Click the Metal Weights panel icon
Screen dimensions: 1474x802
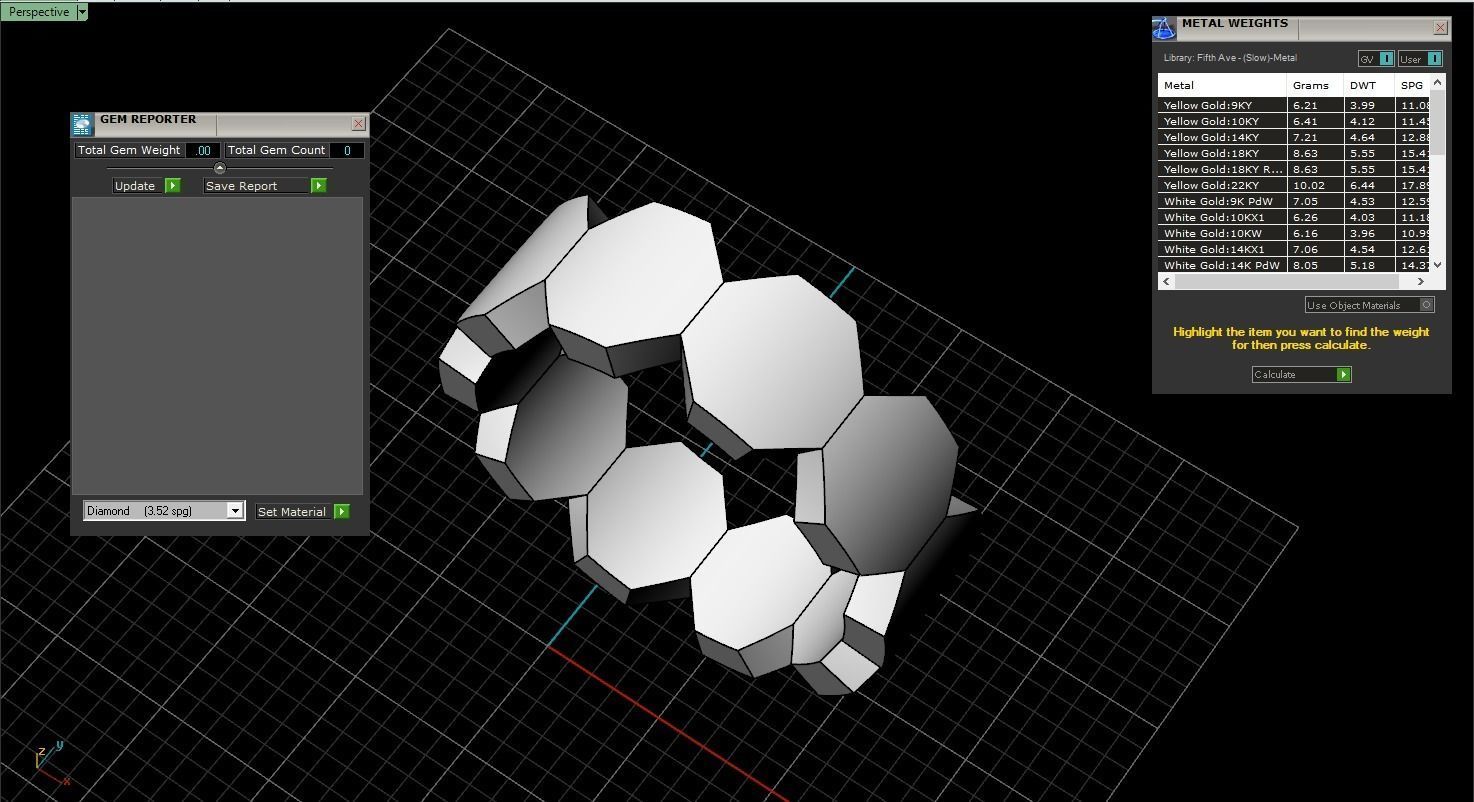pos(1164,28)
